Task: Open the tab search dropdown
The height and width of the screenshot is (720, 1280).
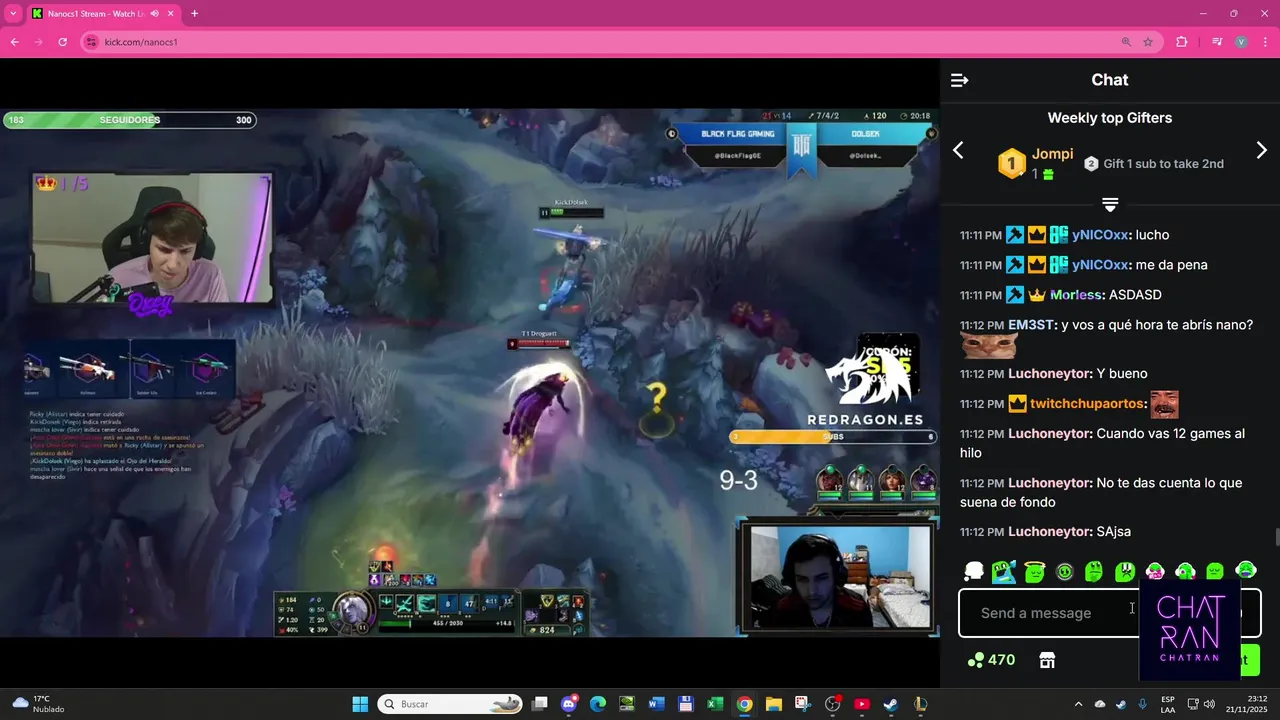Action: (x=13, y=14)
